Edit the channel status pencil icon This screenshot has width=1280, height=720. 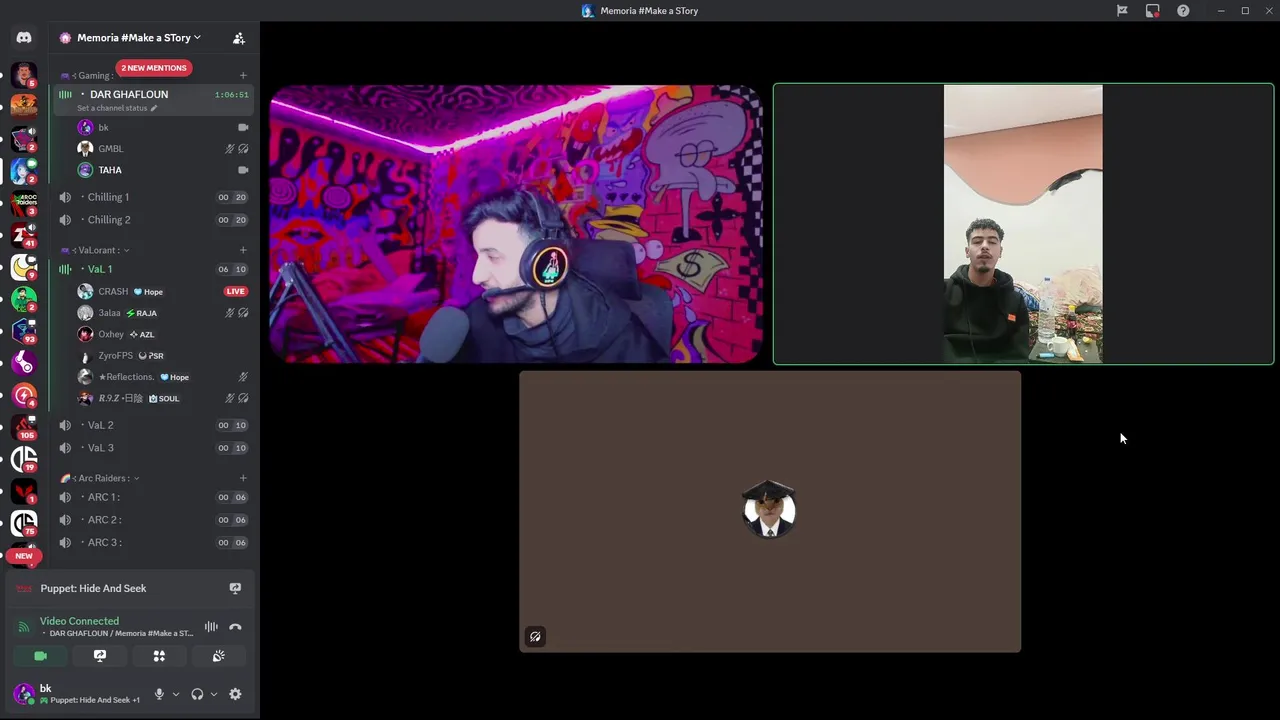click(x=154, y=108)
